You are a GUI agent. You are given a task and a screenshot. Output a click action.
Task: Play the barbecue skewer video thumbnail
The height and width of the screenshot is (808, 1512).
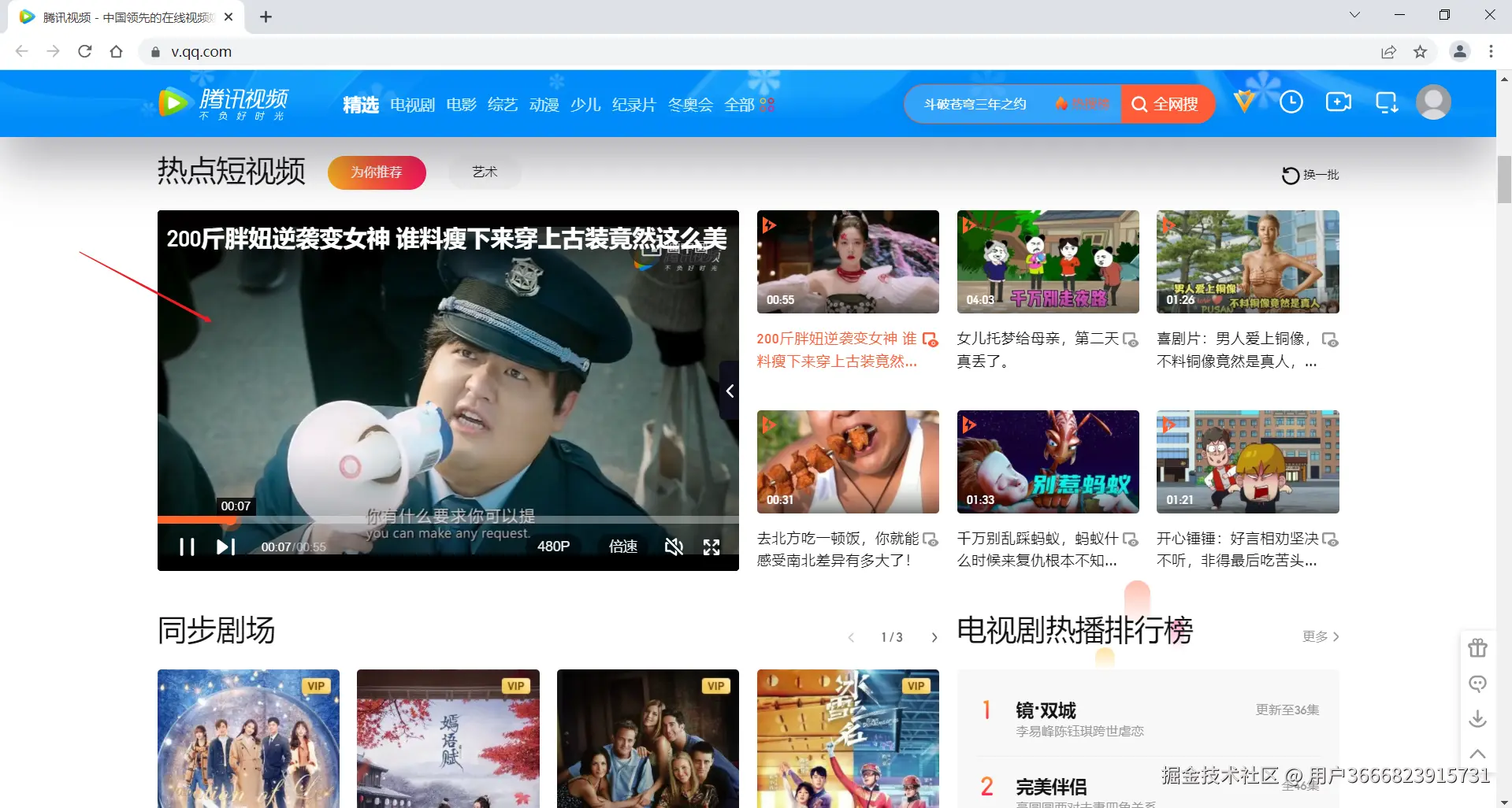[848, 461]
